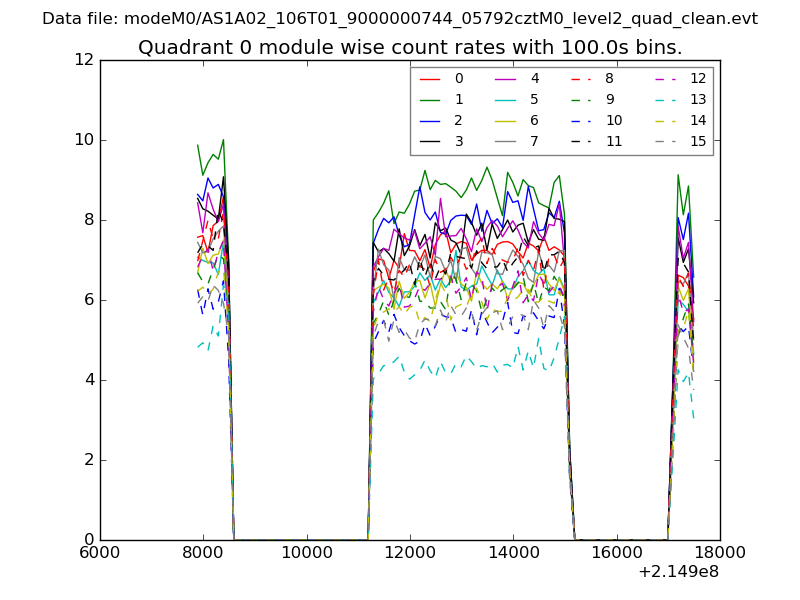Viewport: 800px width, 600px height.
Task: Click the green line sample for module 1
Action: click(x=430, y=99)
